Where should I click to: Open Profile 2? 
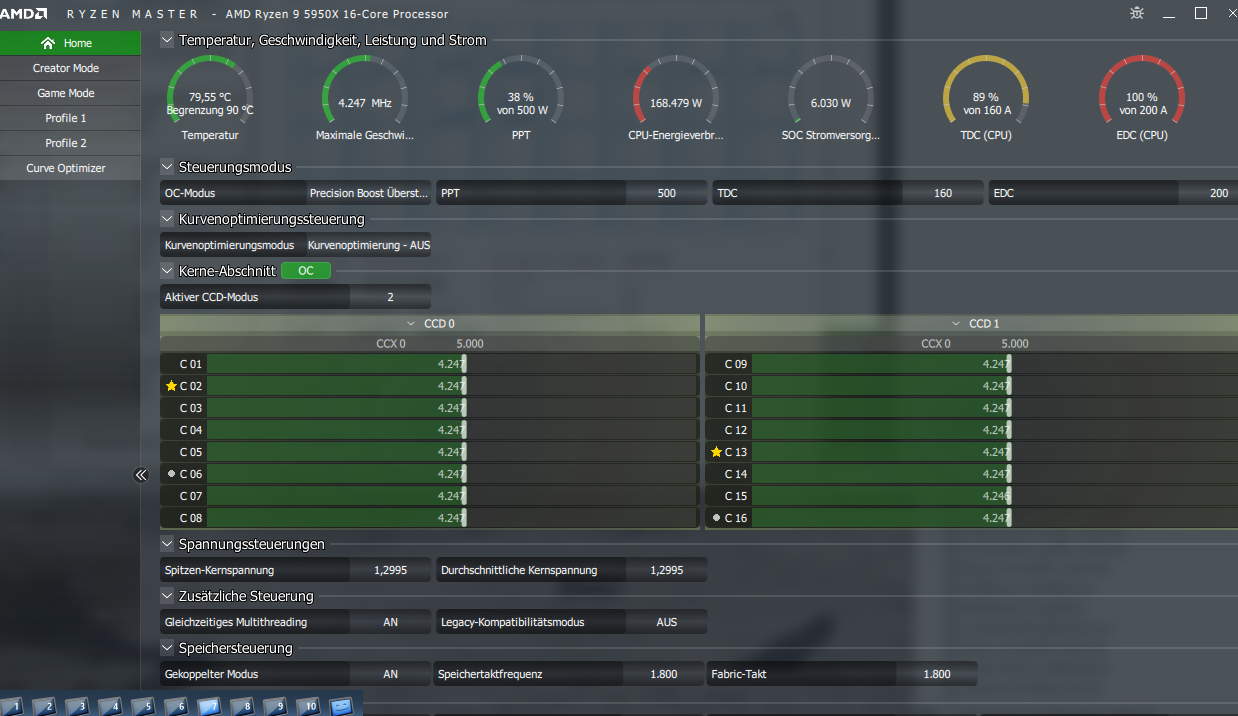70,143
